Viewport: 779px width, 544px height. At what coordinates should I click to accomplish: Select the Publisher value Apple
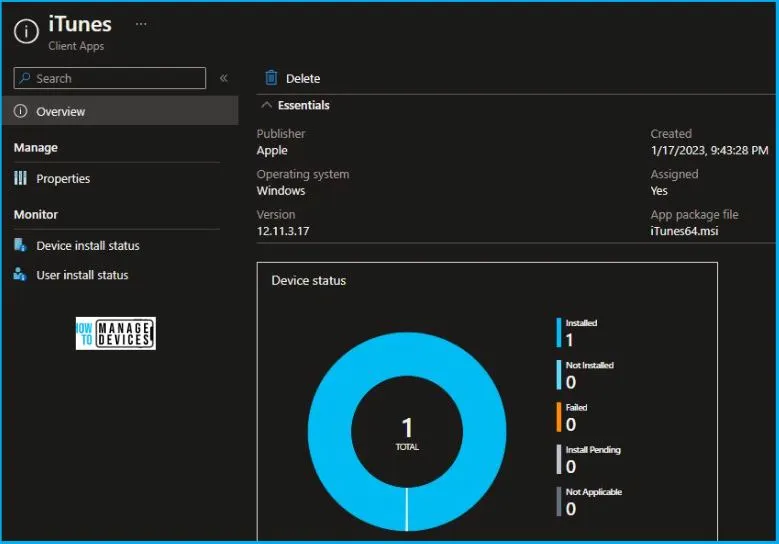pos(272,150)
